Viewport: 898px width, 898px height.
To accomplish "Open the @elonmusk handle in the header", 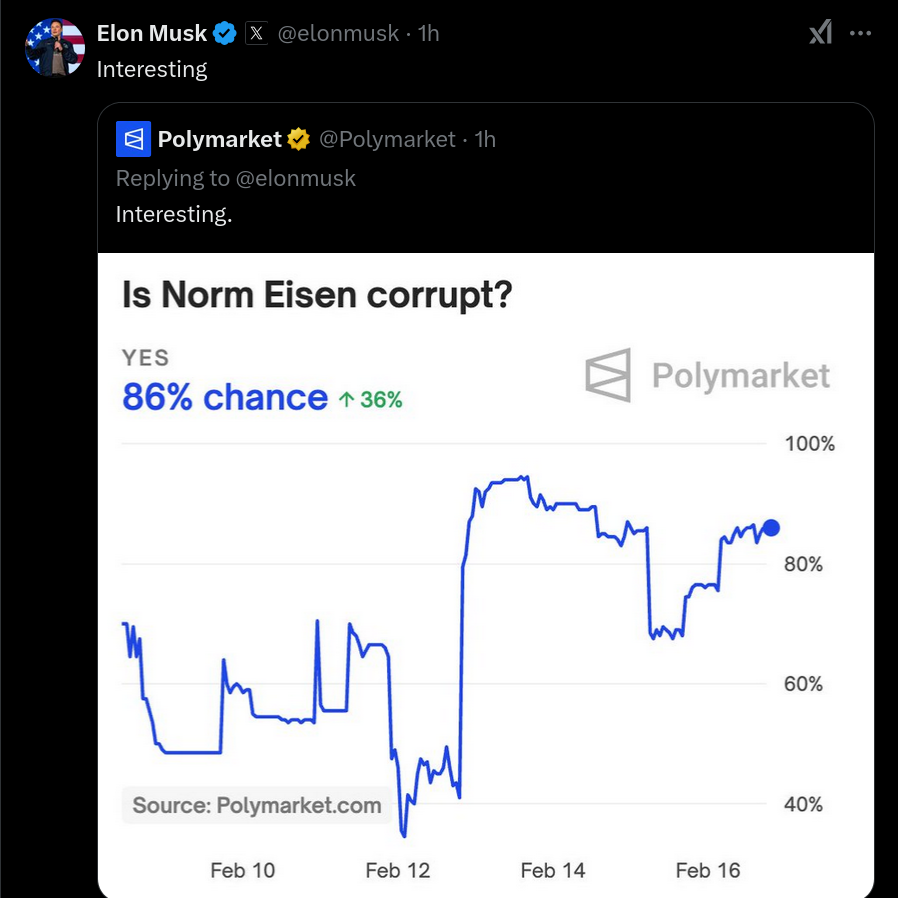I will [x=338, y=33].
